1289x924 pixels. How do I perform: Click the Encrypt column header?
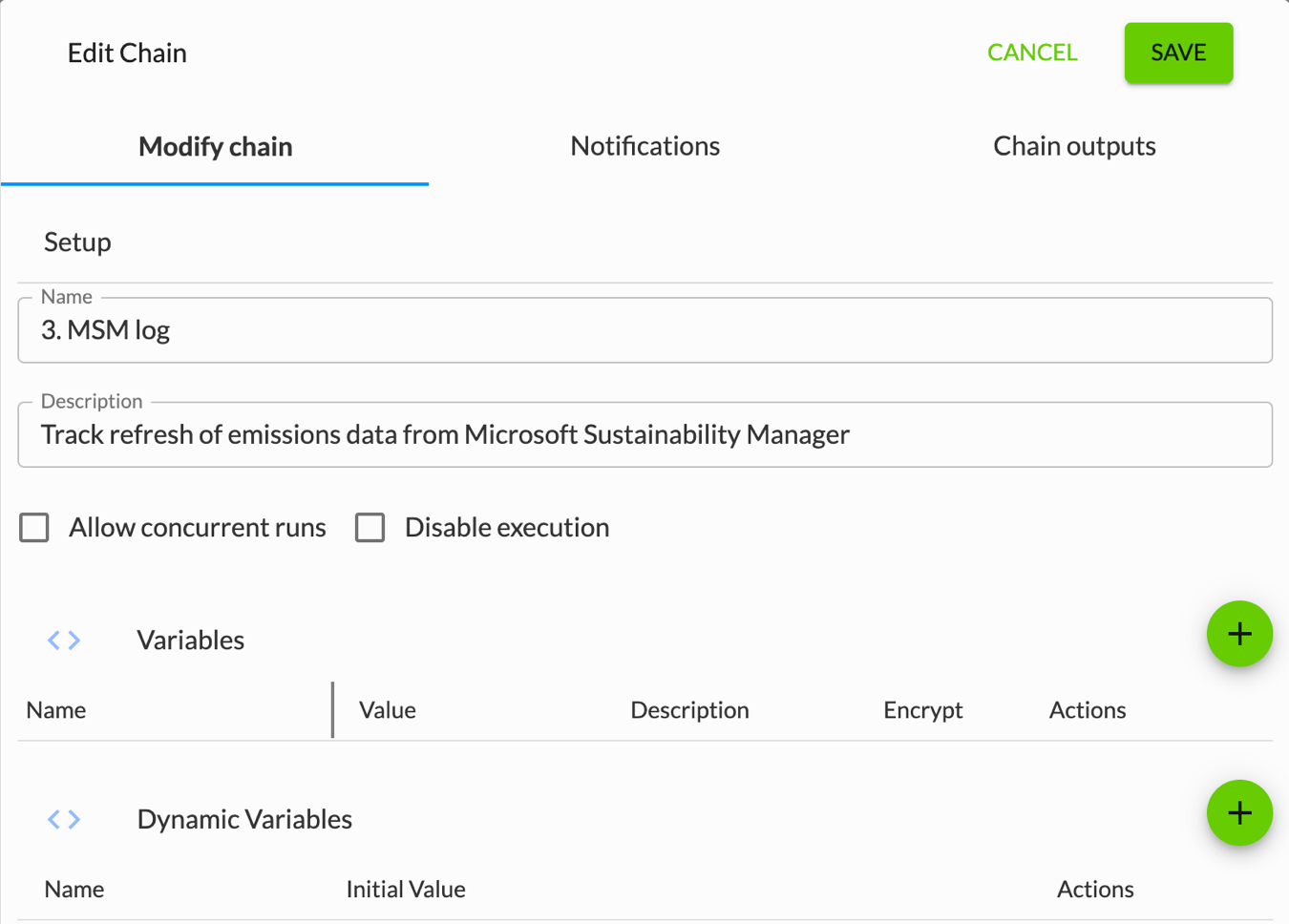(x=922, y=710)
